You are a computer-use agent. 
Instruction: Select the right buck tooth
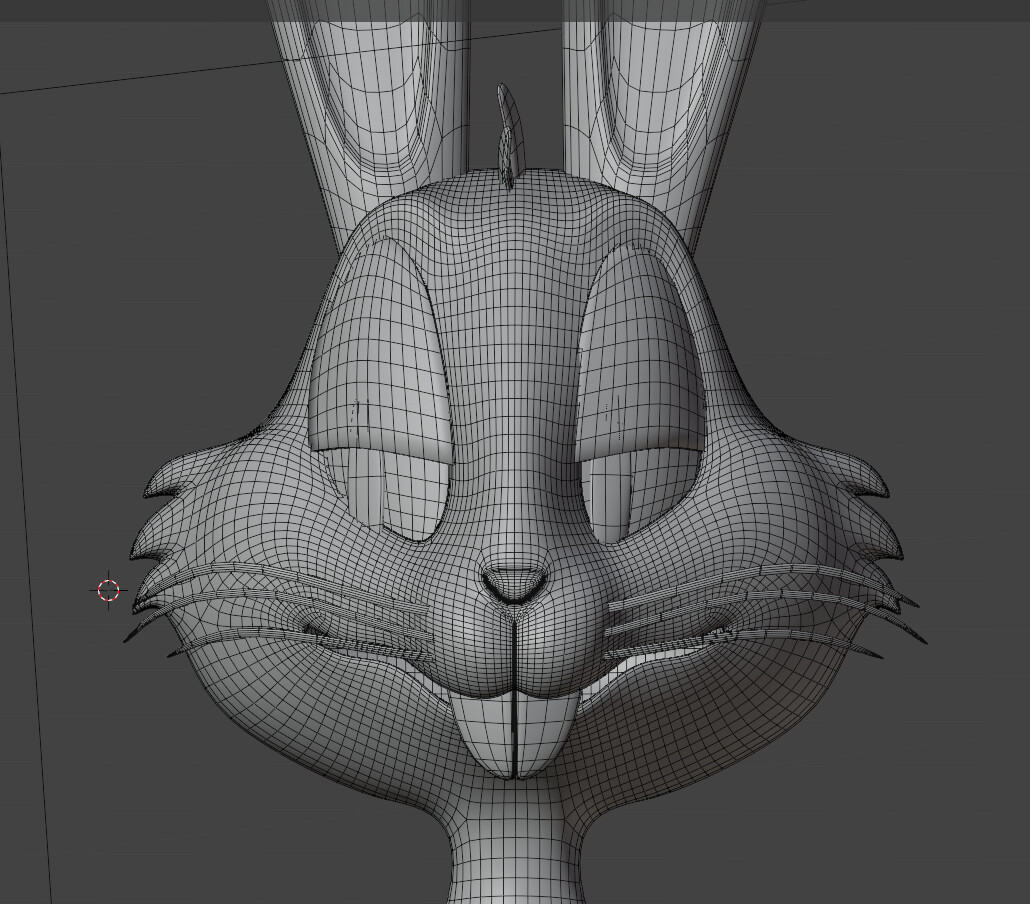545,730
